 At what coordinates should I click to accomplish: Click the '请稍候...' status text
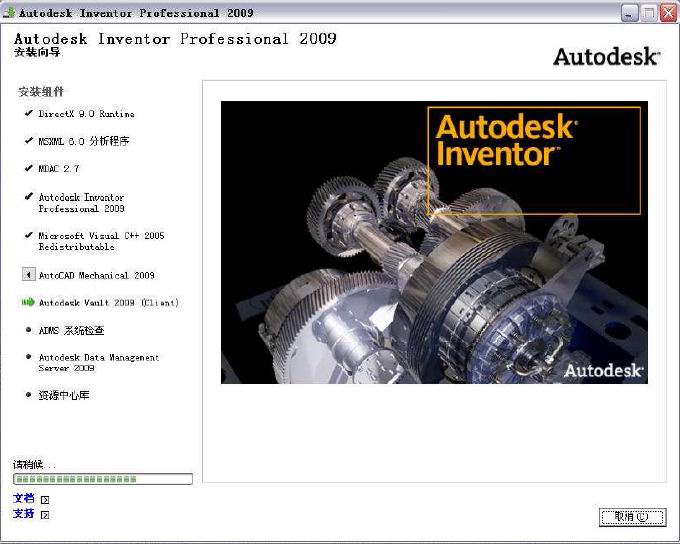point(34,465)
